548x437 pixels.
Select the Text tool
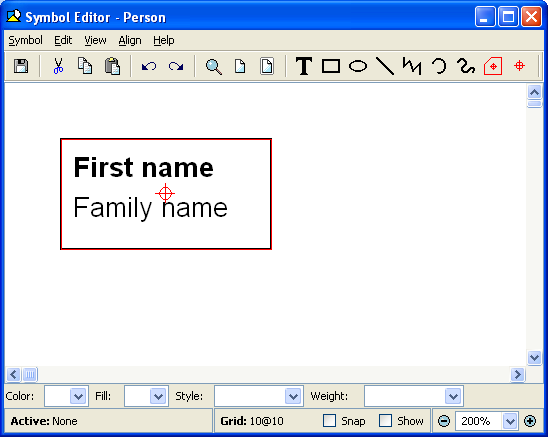(304, 66)
